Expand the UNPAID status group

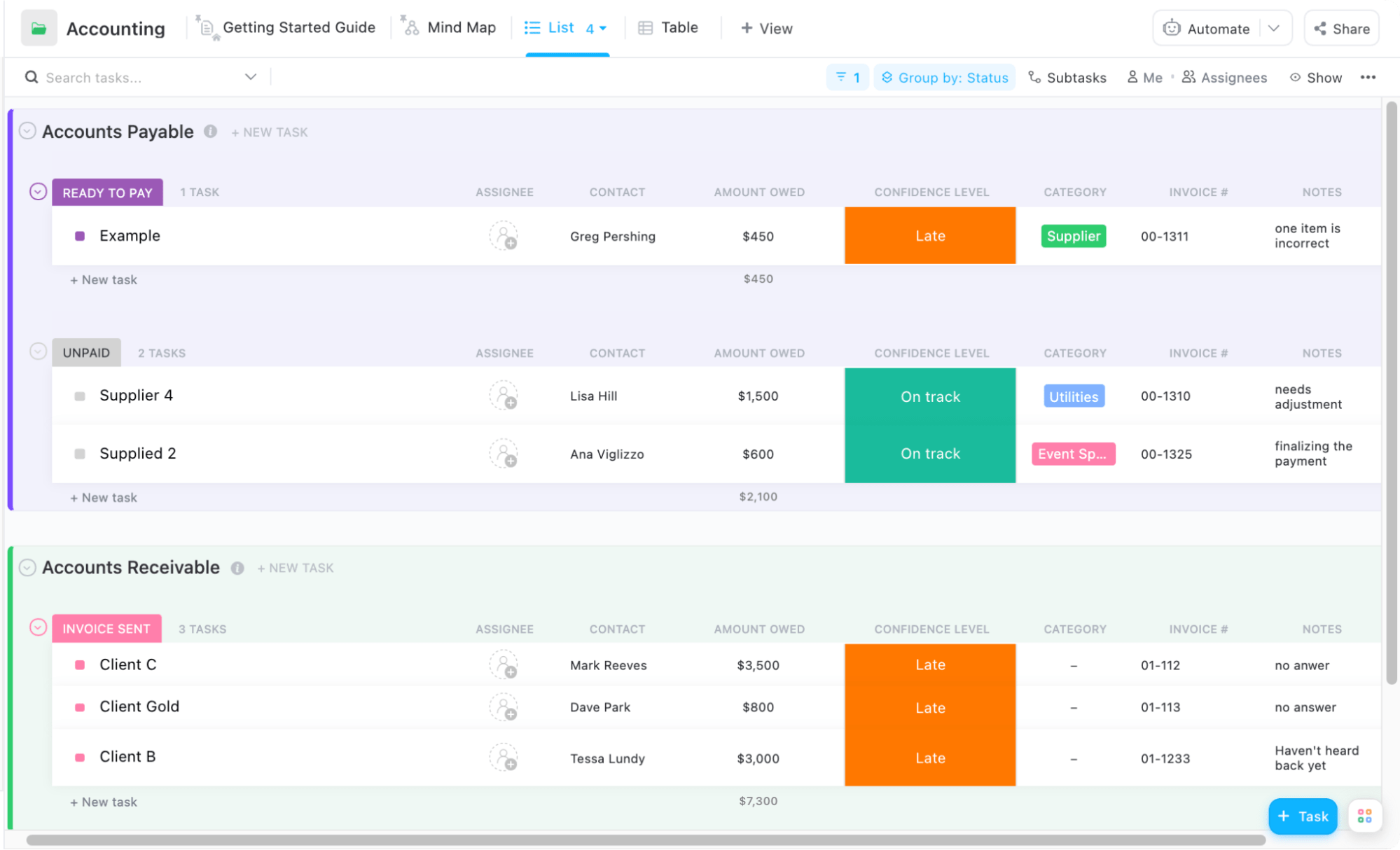click(x=38, y=352)
